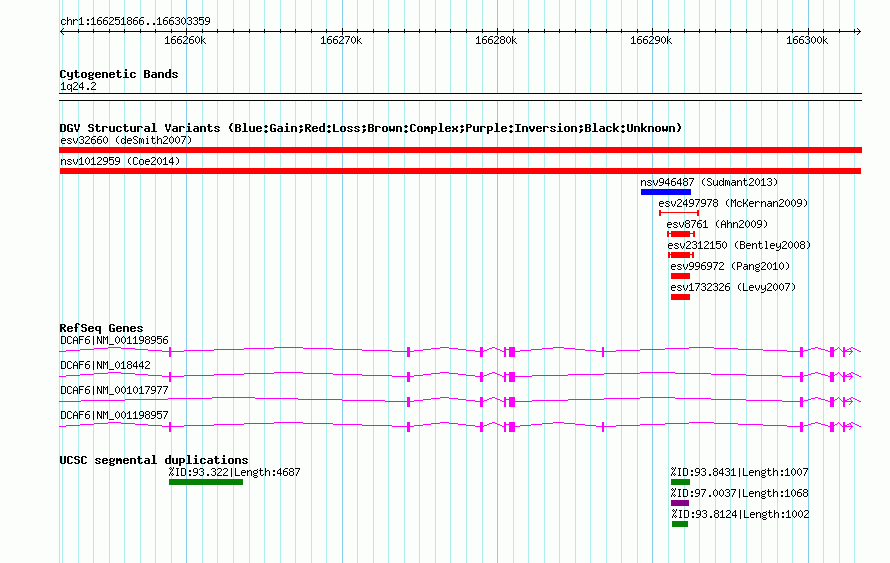Click the esv2312150 (Bentley2008) label

739,245
